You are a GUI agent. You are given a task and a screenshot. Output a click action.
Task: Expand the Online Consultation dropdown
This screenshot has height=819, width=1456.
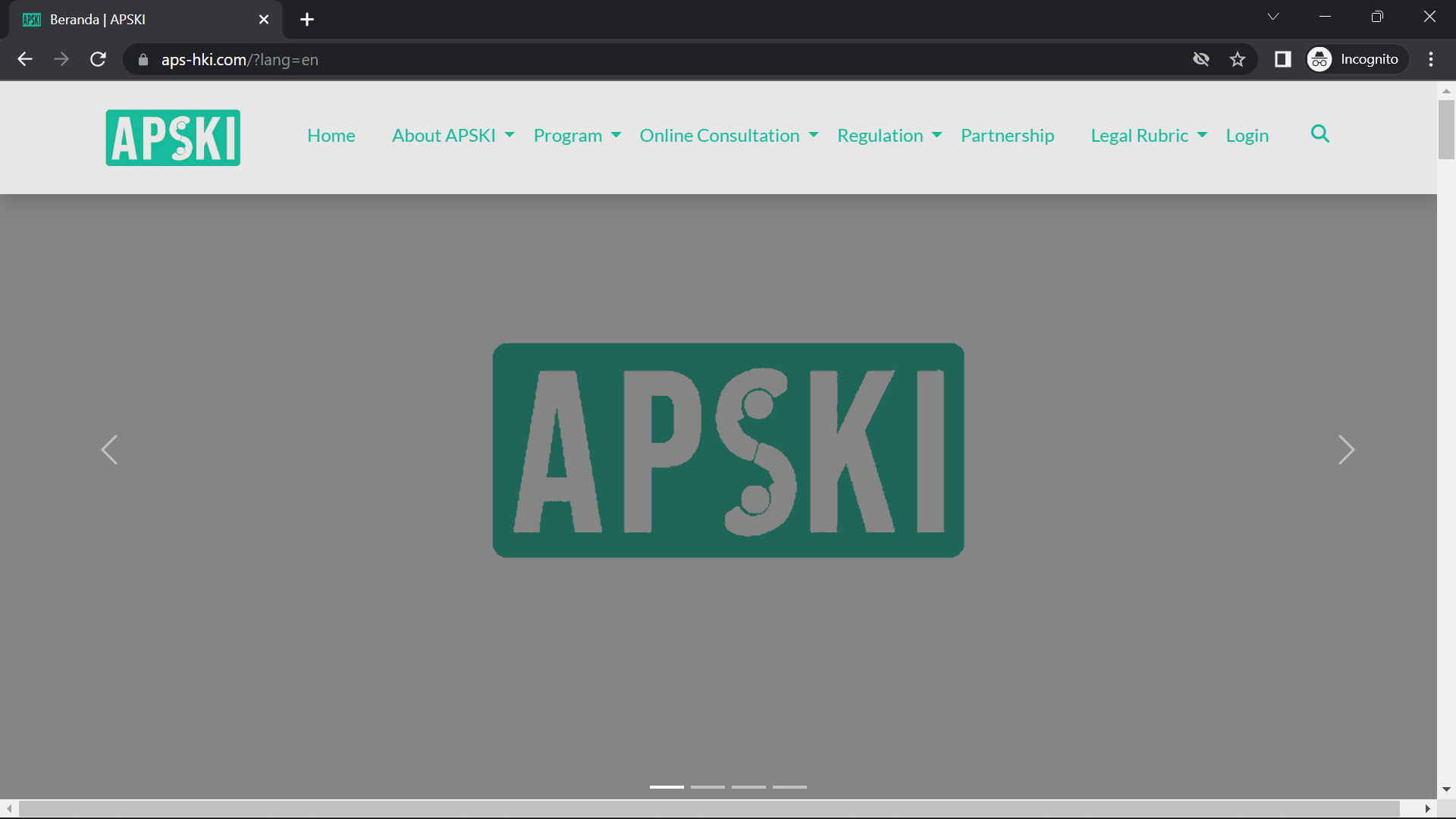point(728,136)
